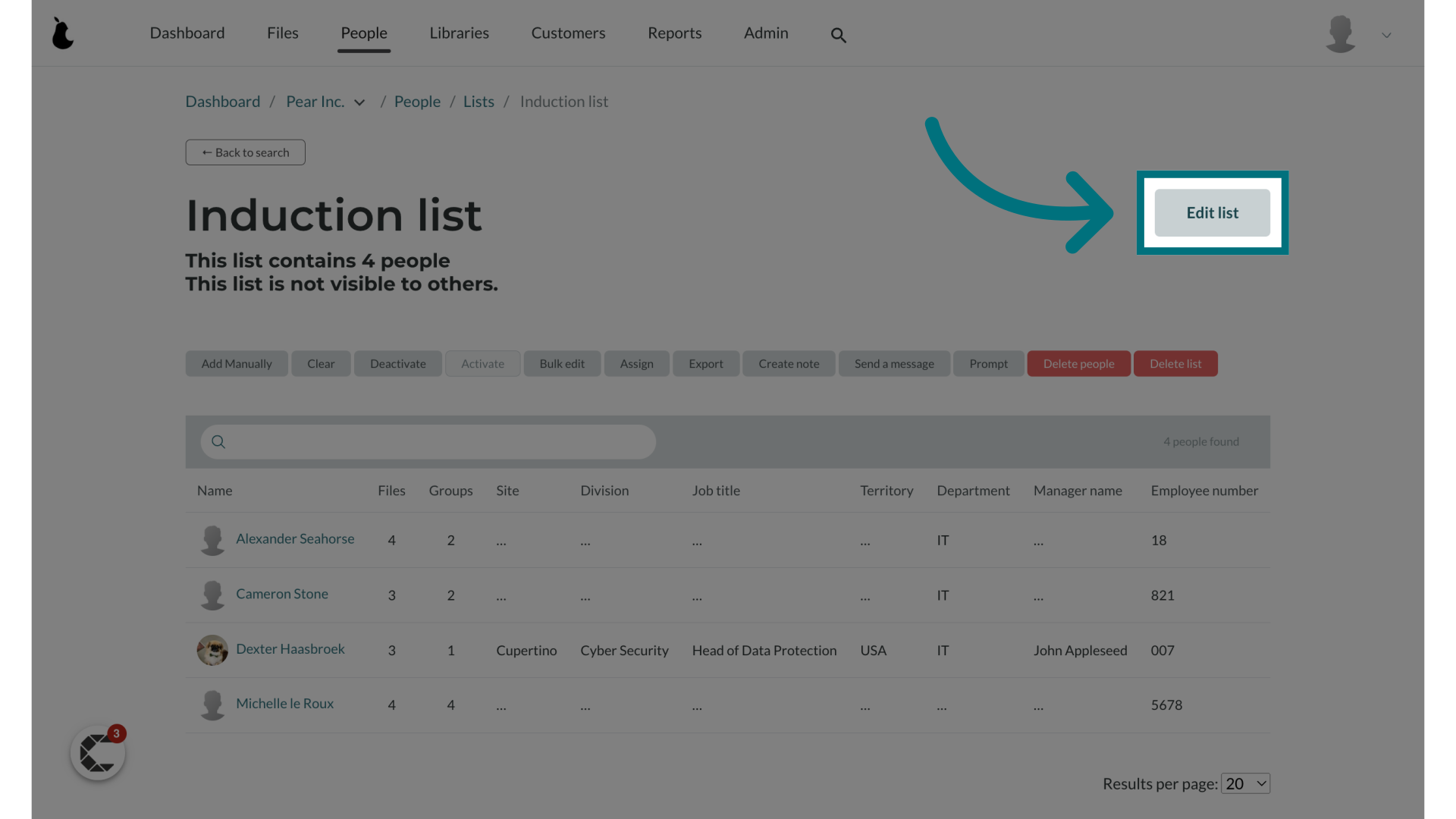
Task: Toggle visibility of Induction list to others
Action: click(x=1212, y=212)
